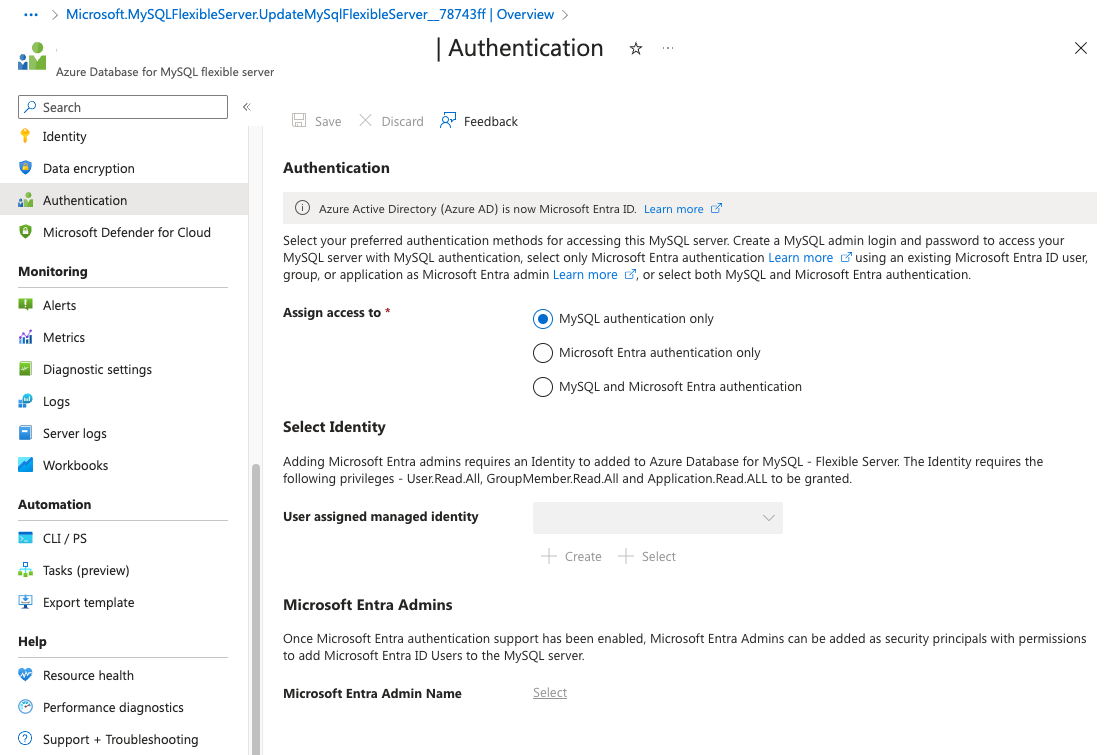Screen dimensions: 1111x755
Task: Select Diagnostic settings in the Monitoring section
Action: (97, 369)
